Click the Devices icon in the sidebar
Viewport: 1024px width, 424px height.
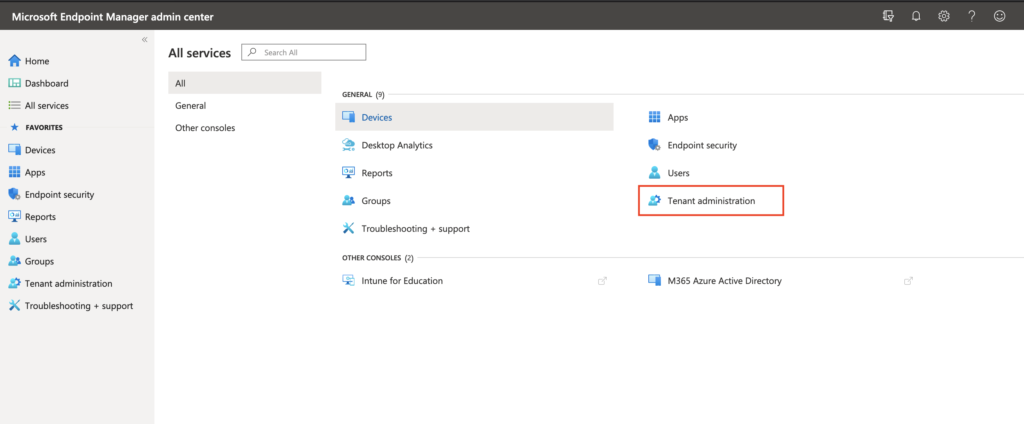pyautogui.click(x=14, y=150)
